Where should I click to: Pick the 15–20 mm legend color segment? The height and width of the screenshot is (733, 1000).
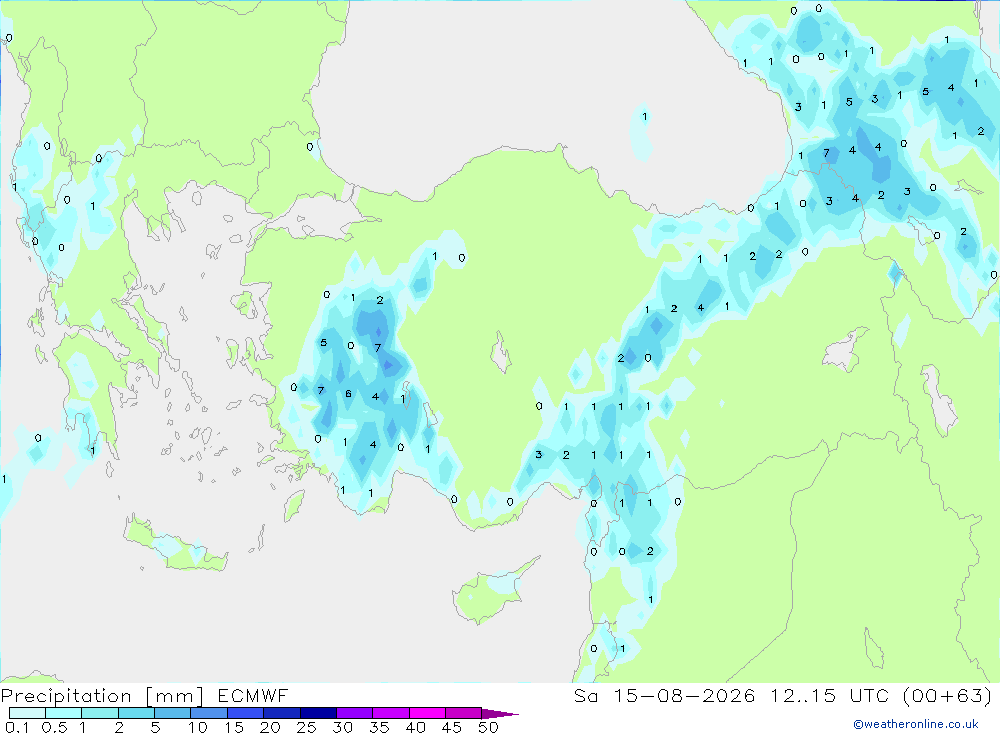coord(245,713)
